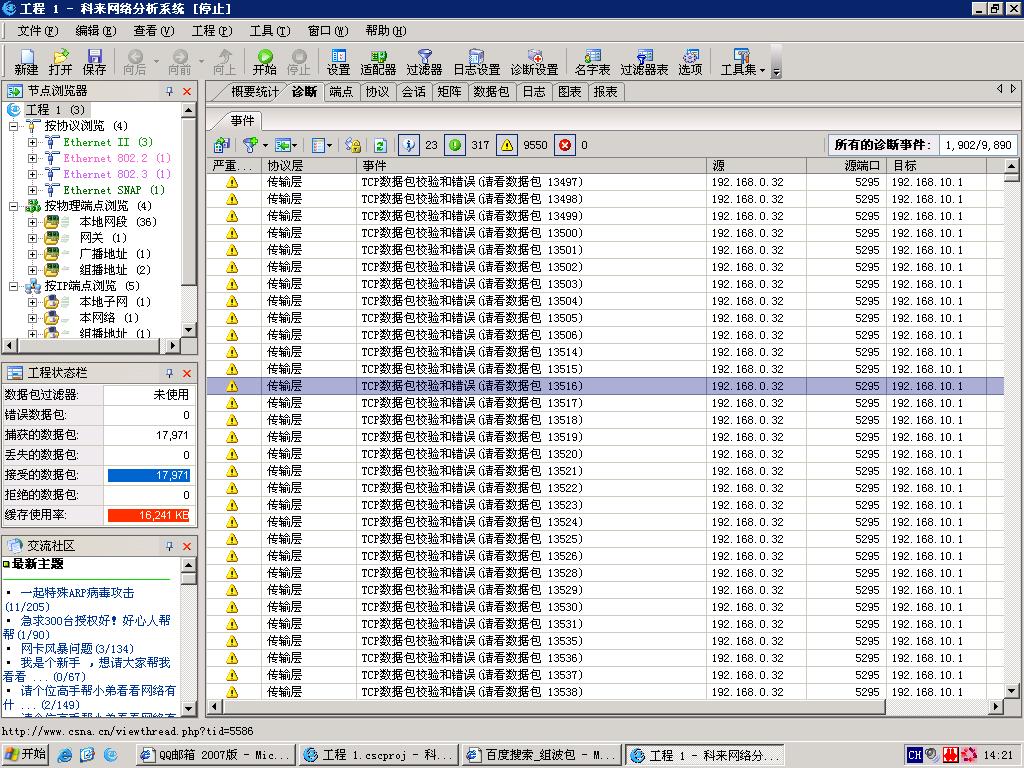Click the 源端口 column header
This screenshot has width=1024, height=768.
862,166
